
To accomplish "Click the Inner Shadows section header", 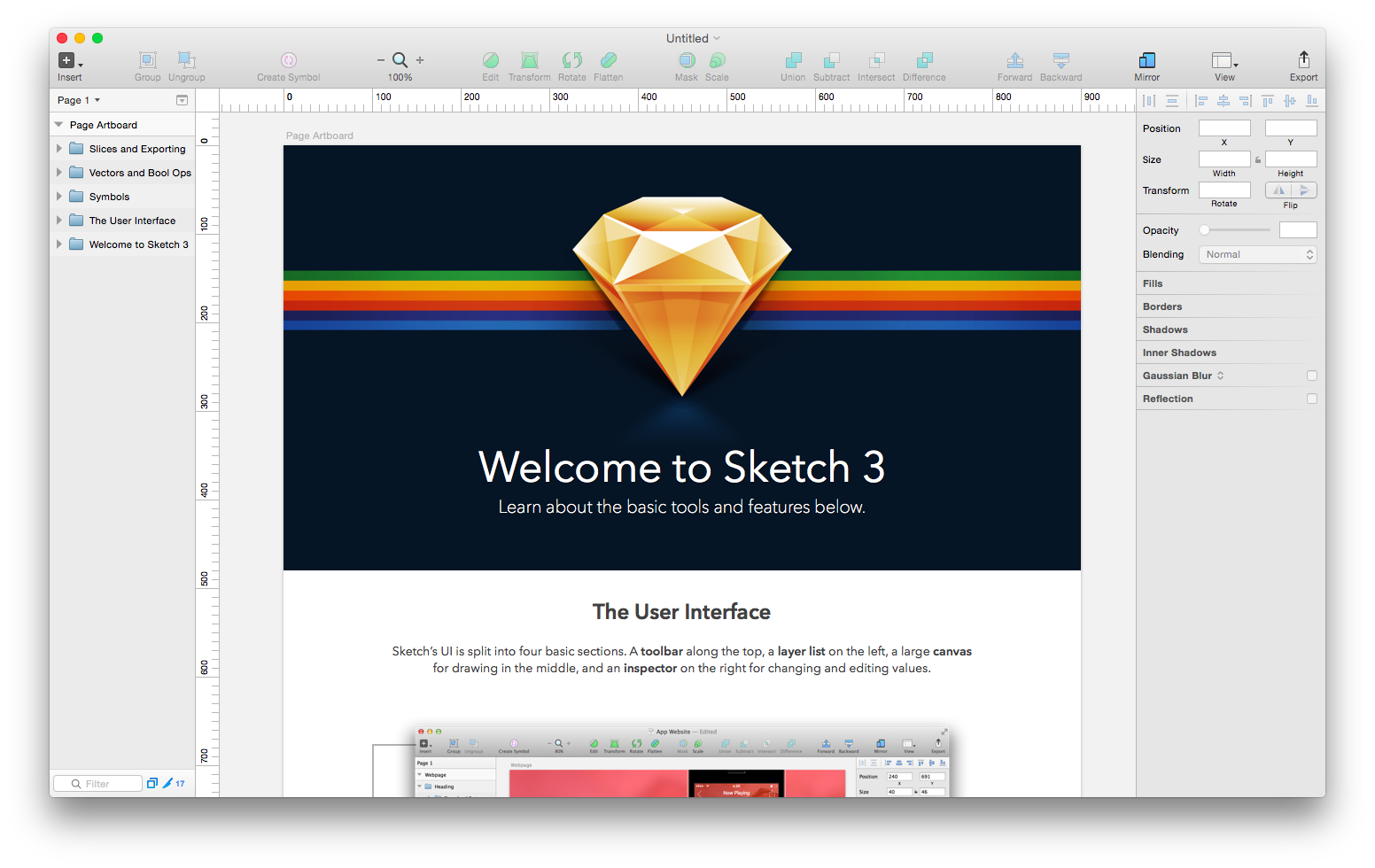I will 1179,353.
